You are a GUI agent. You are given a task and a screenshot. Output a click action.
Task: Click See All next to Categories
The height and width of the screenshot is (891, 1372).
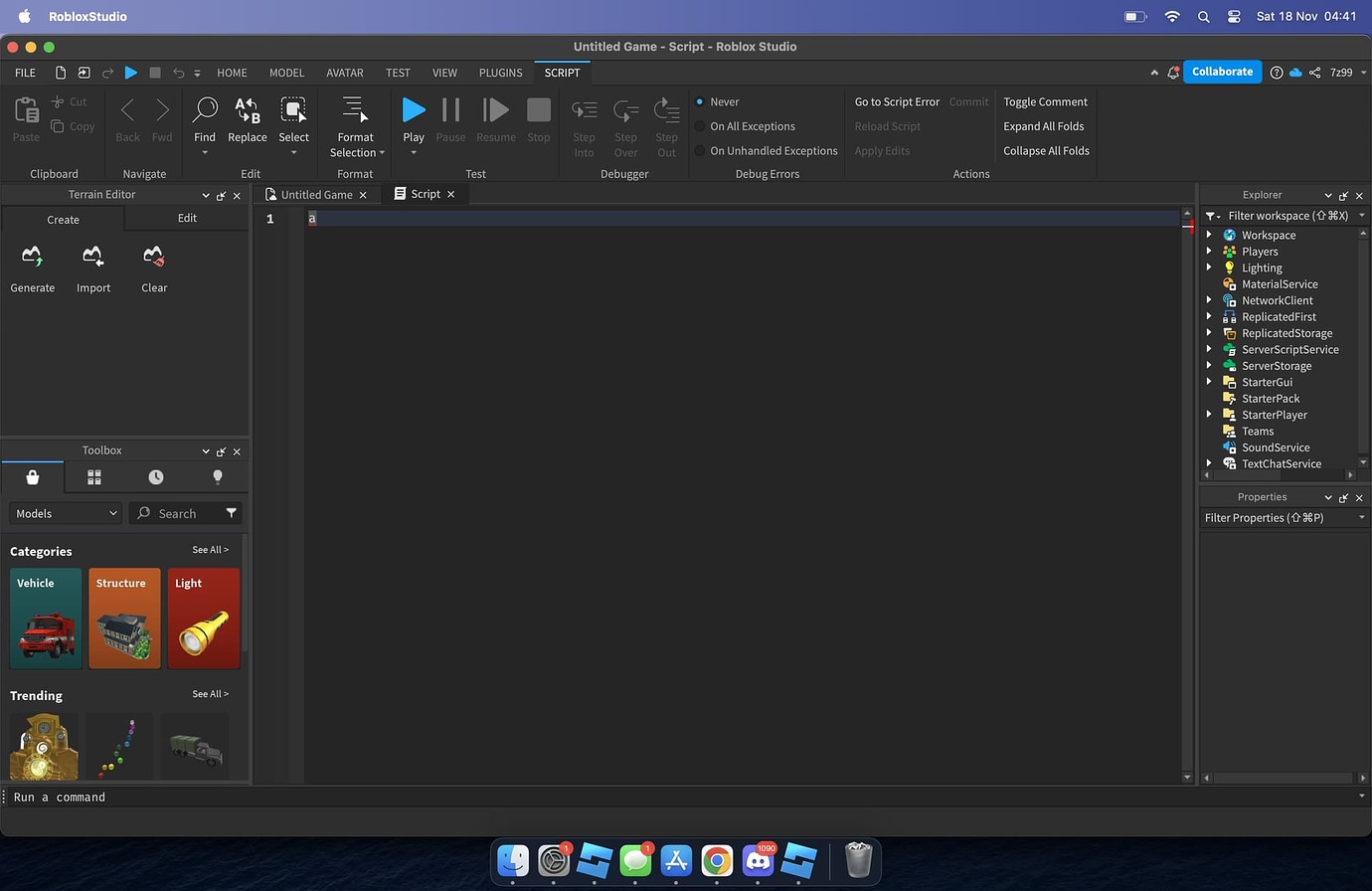pos(210,550)
